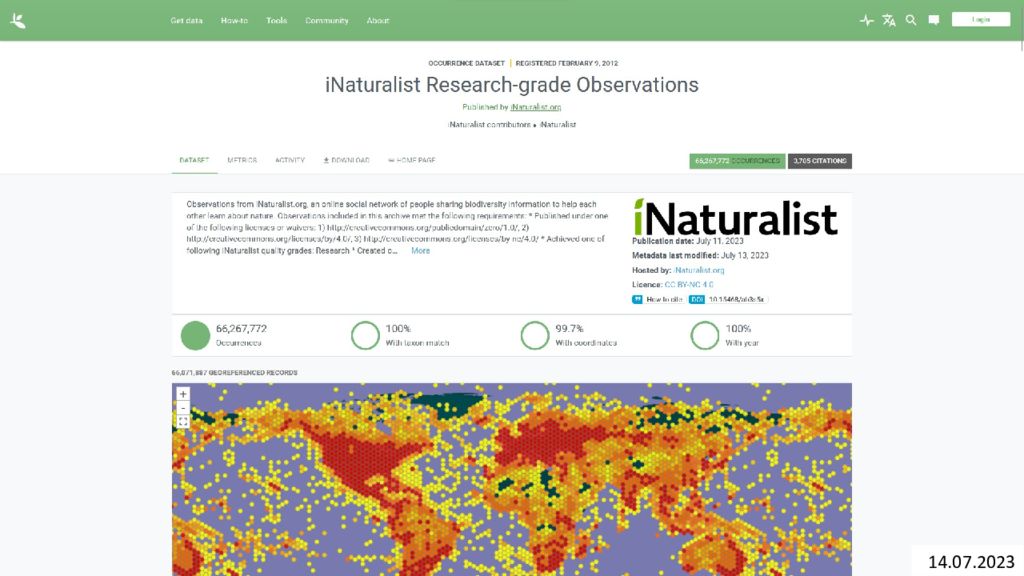Open site search with the magnifier icon

(x=911, y=20)
